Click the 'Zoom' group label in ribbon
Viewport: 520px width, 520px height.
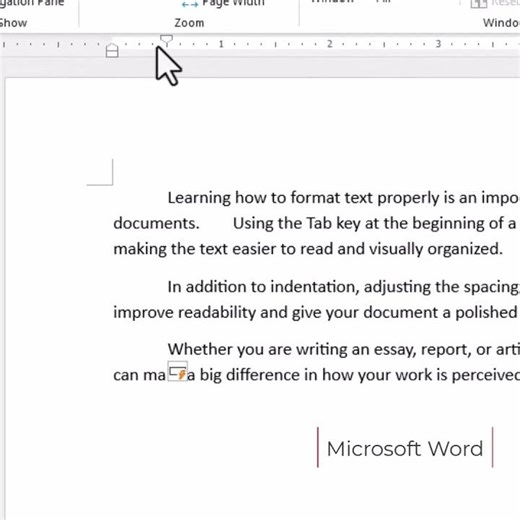click(189, 23)
